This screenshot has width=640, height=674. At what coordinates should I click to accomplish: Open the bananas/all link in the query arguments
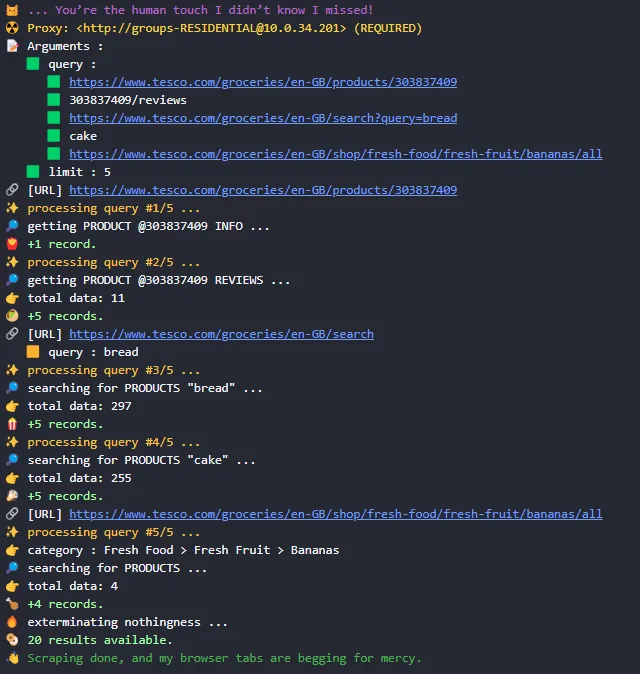click(x=336, y=154)
